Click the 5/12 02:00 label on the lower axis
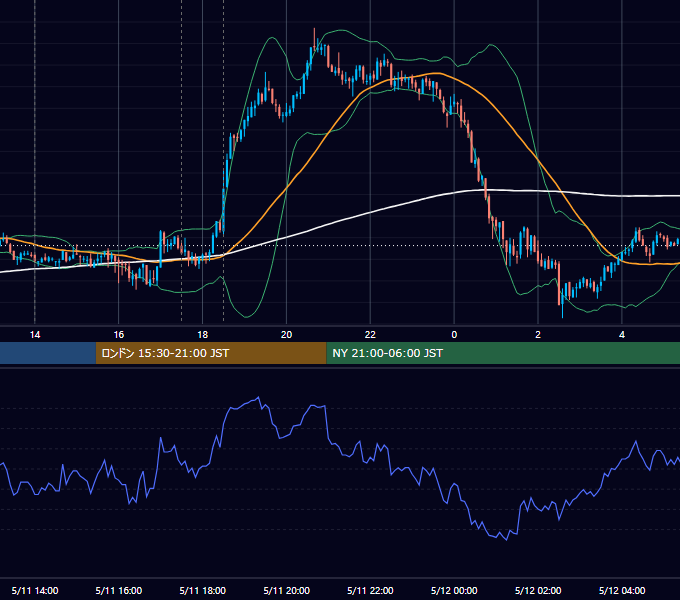 (538, 590)
